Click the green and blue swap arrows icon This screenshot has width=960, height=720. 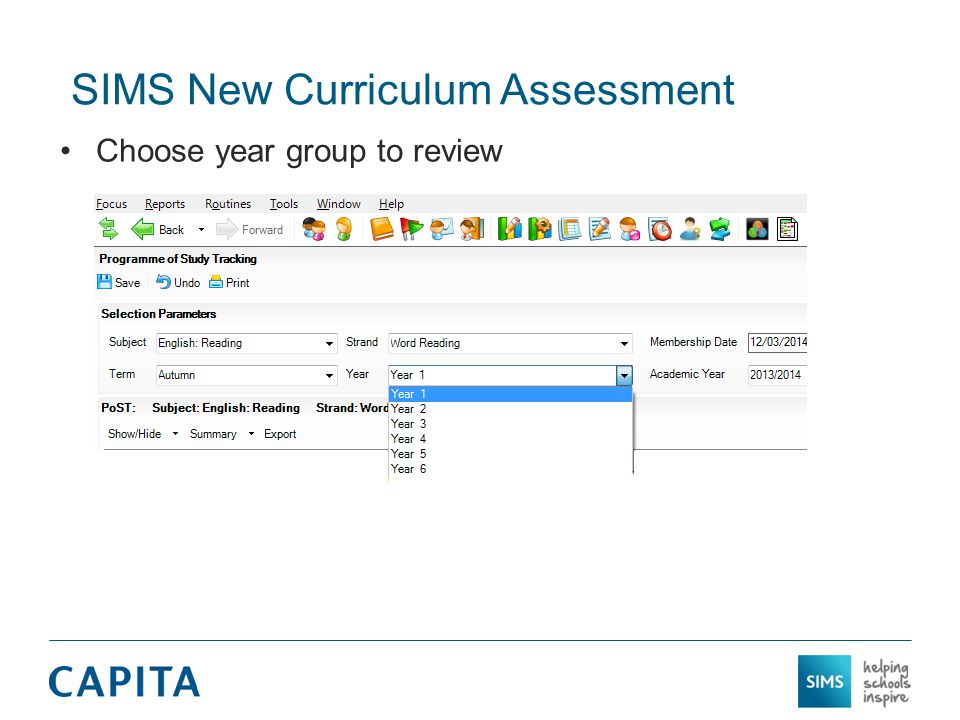[720, 229]
